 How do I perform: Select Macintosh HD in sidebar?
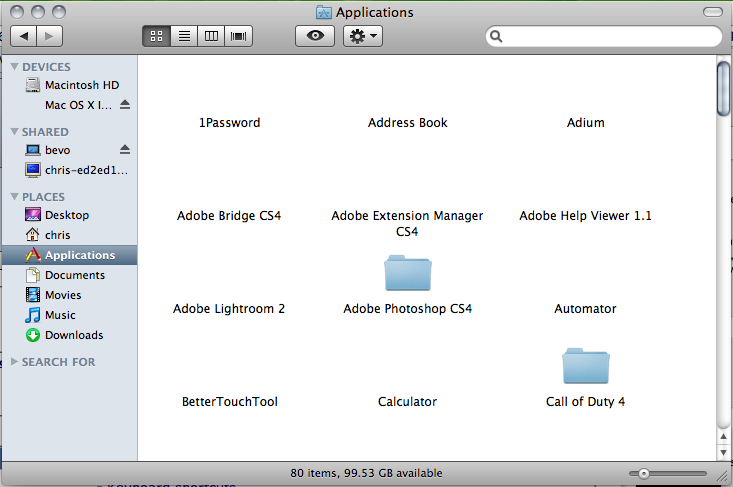[70, 85]
